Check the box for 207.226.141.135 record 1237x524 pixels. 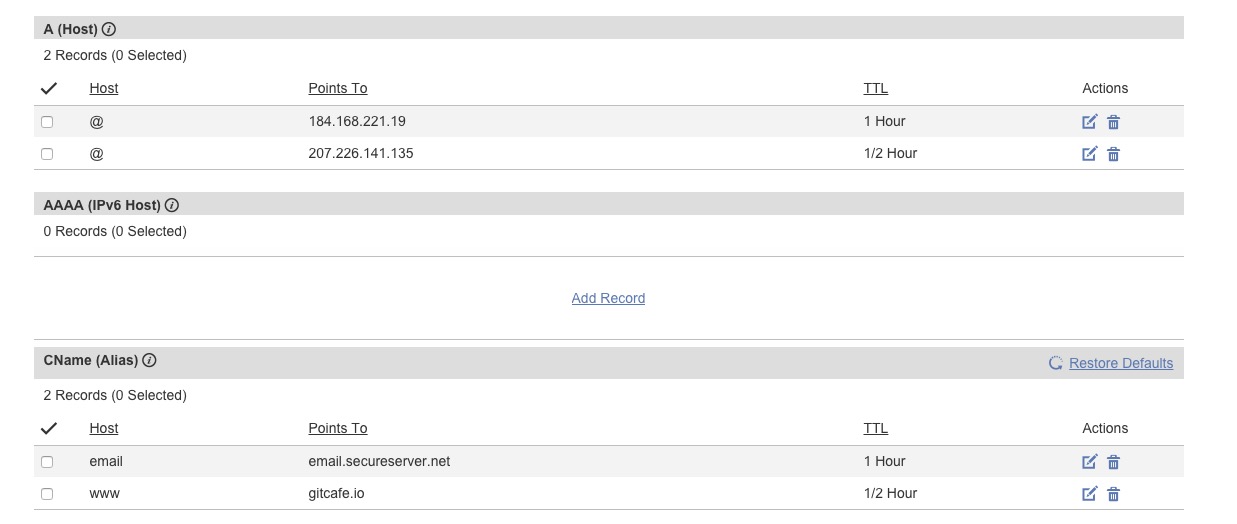(47, 154)
